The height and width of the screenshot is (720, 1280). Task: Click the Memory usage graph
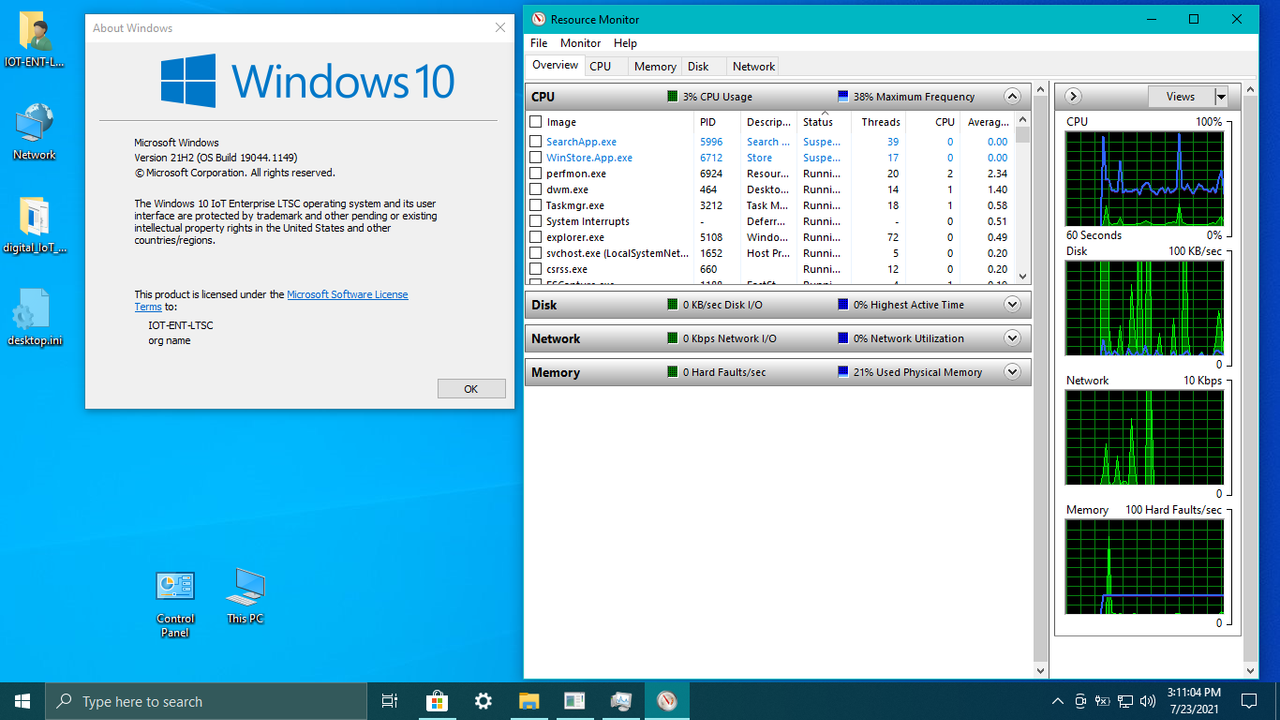(x=1144, y=567)
